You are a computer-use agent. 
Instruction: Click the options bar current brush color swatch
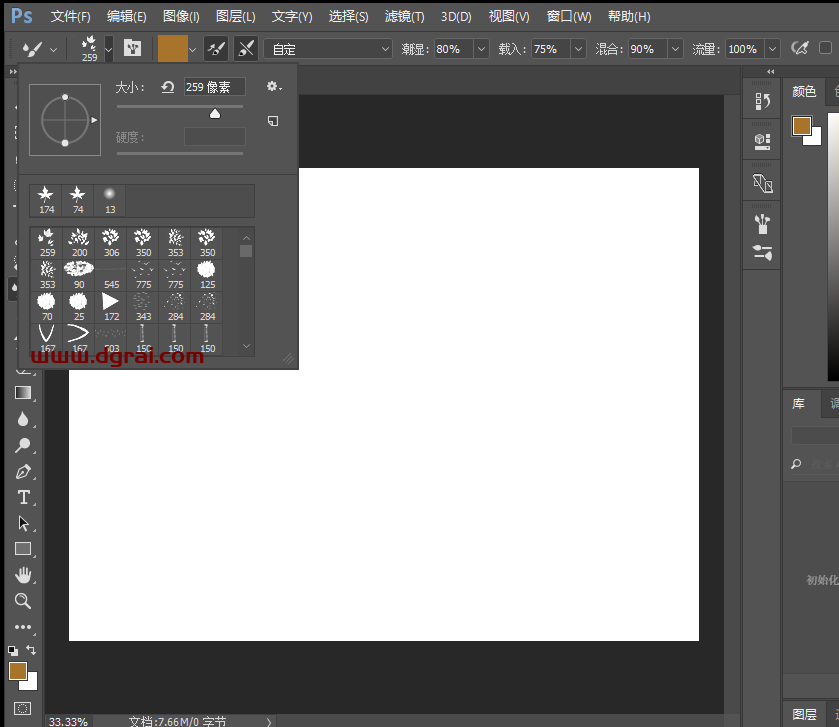172,48
